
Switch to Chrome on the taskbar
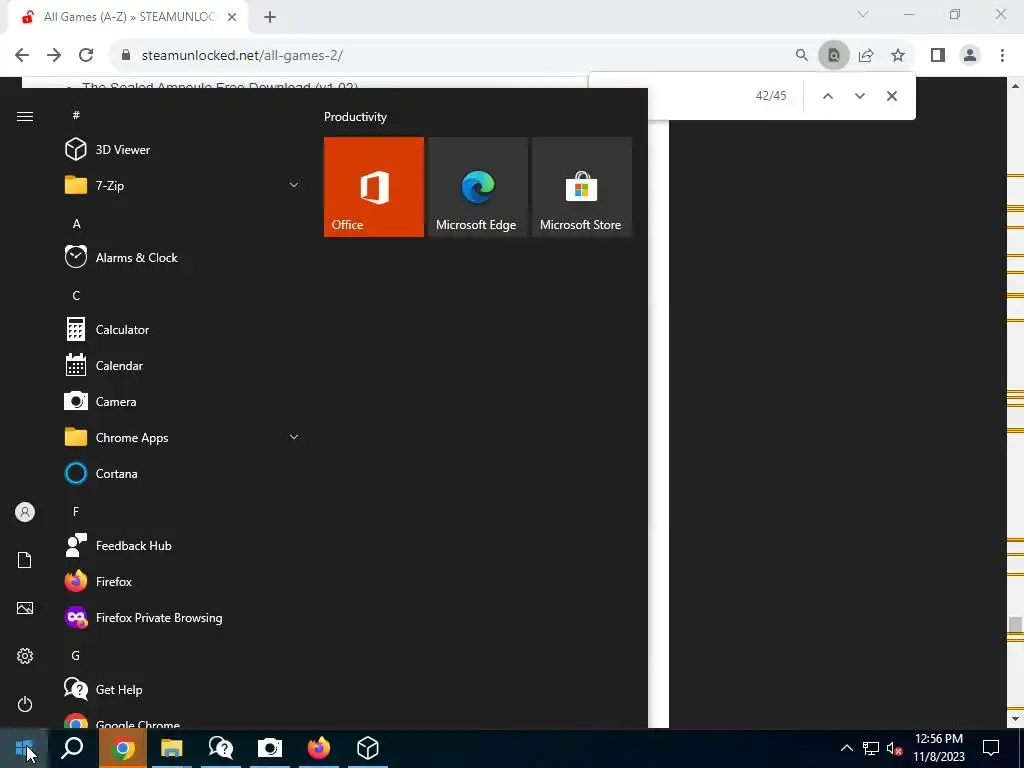tap(122, 748)
